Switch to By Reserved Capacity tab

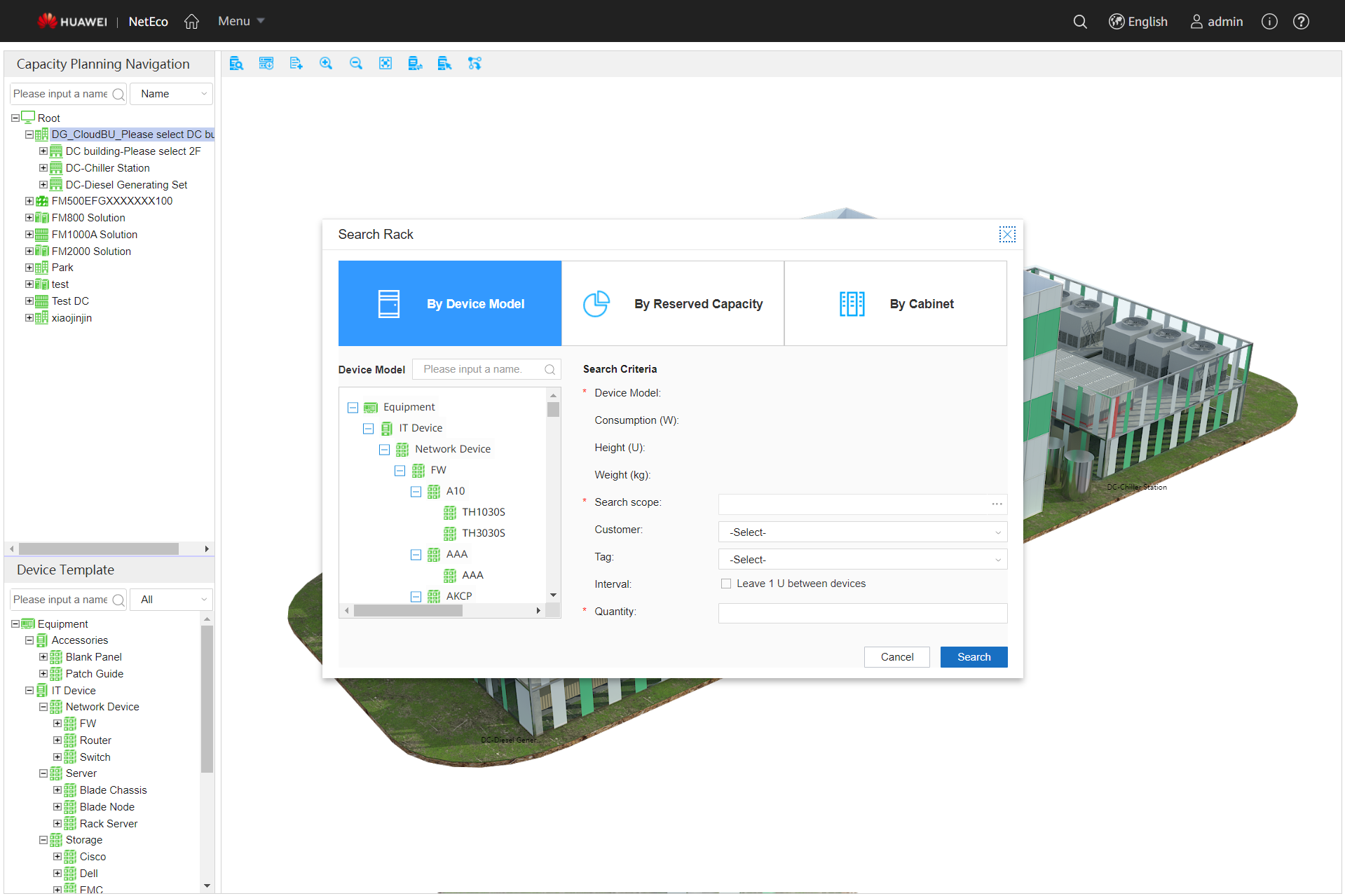(672, 303)
